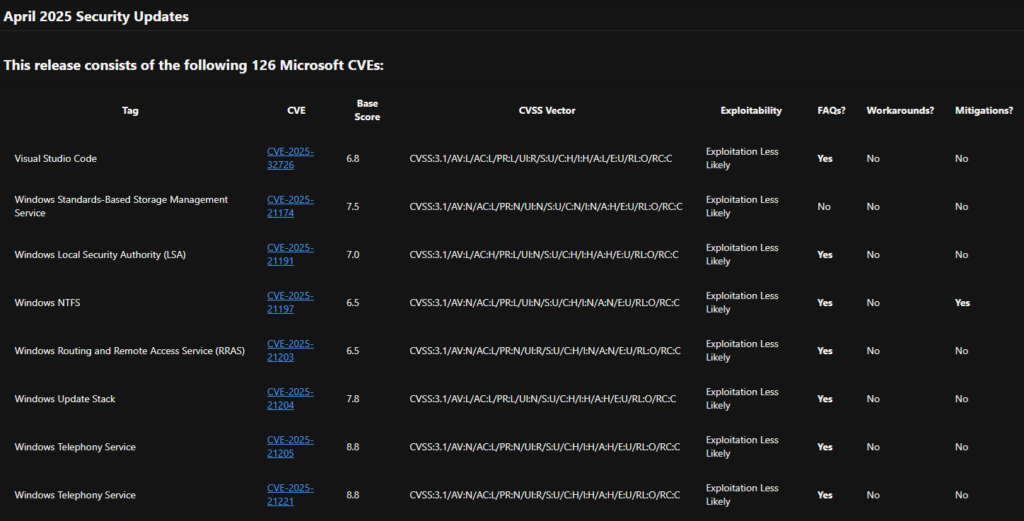
Task: Click Mitigations No in RRAS row
Action: 961,351
